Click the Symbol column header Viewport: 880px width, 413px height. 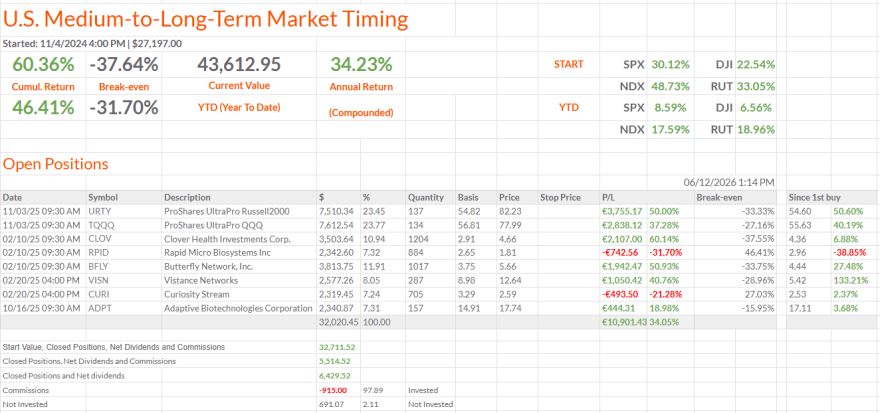coord(102,198)
